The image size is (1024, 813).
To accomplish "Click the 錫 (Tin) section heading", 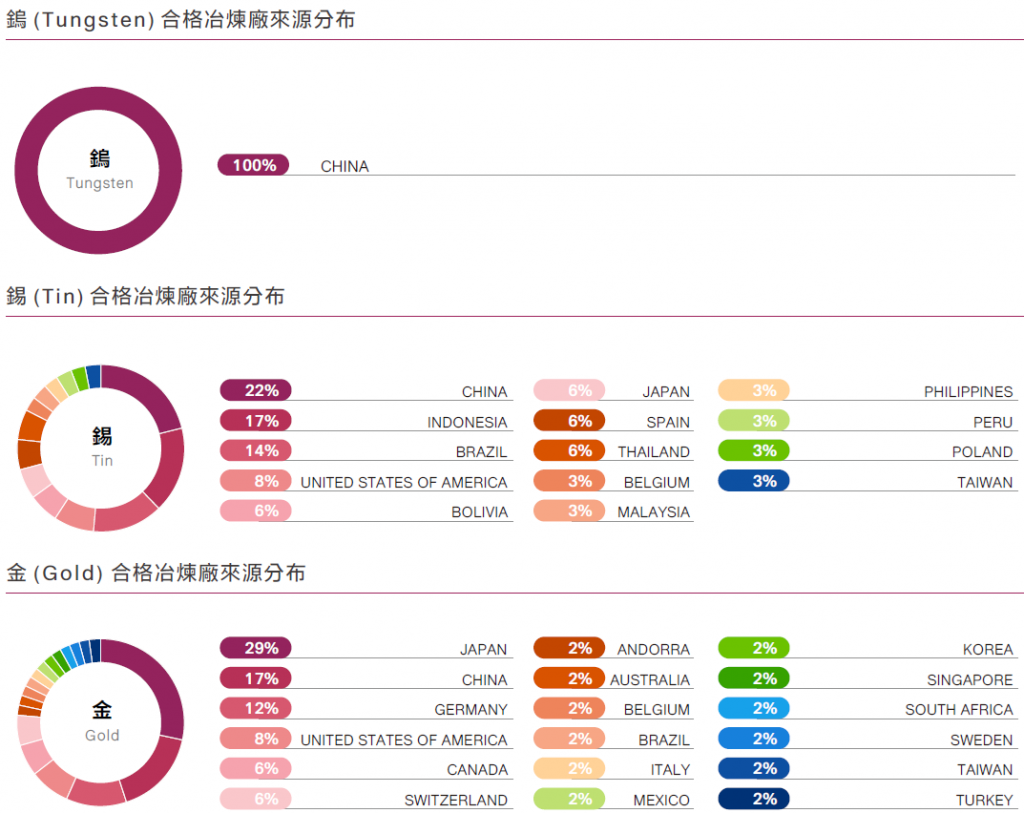I will click(x=145, y=296).
